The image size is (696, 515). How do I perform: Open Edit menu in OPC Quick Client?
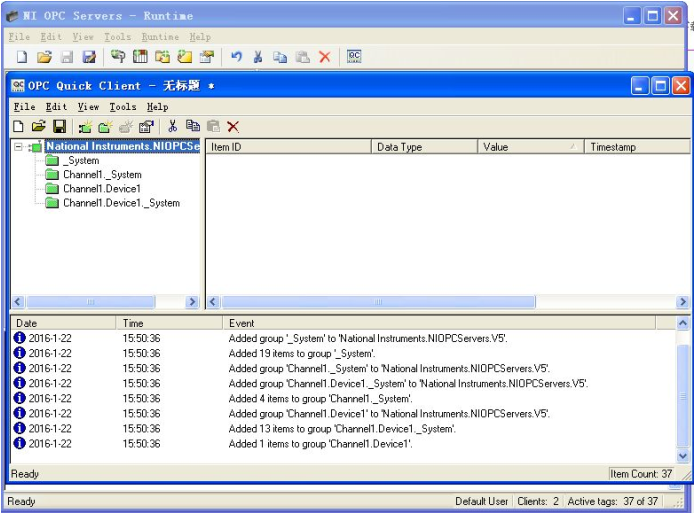pyautogui.click(x=56, y=107)
